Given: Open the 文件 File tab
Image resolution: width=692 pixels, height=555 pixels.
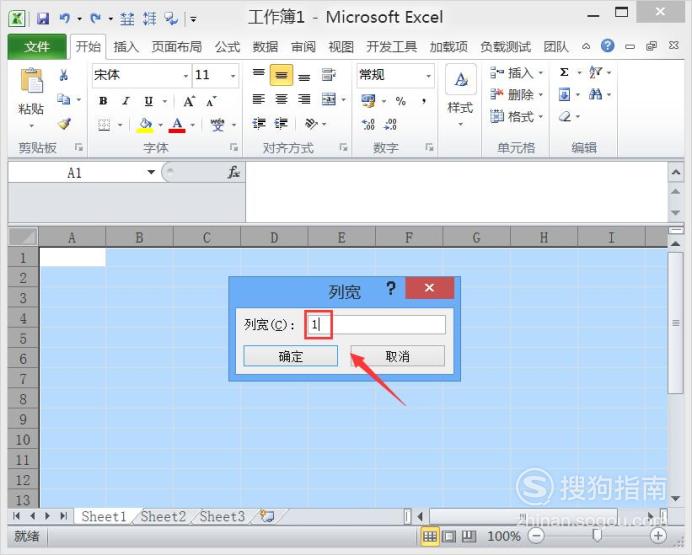Looking at the screenshot, I should tap(37, 46).
